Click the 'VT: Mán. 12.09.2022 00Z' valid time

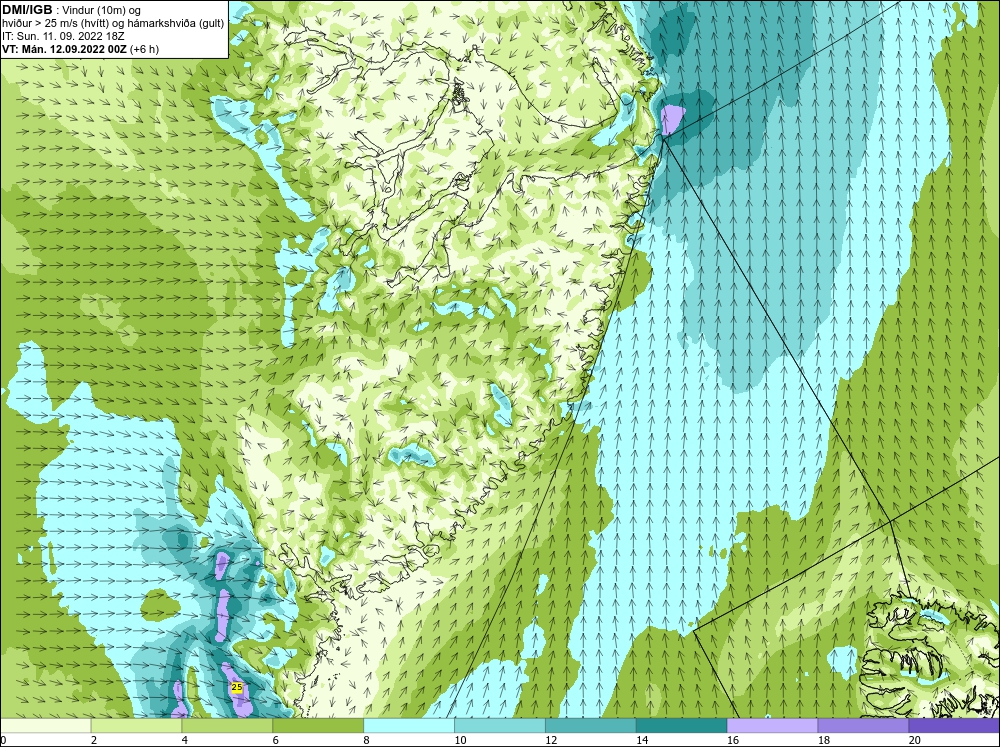(64, 49)
